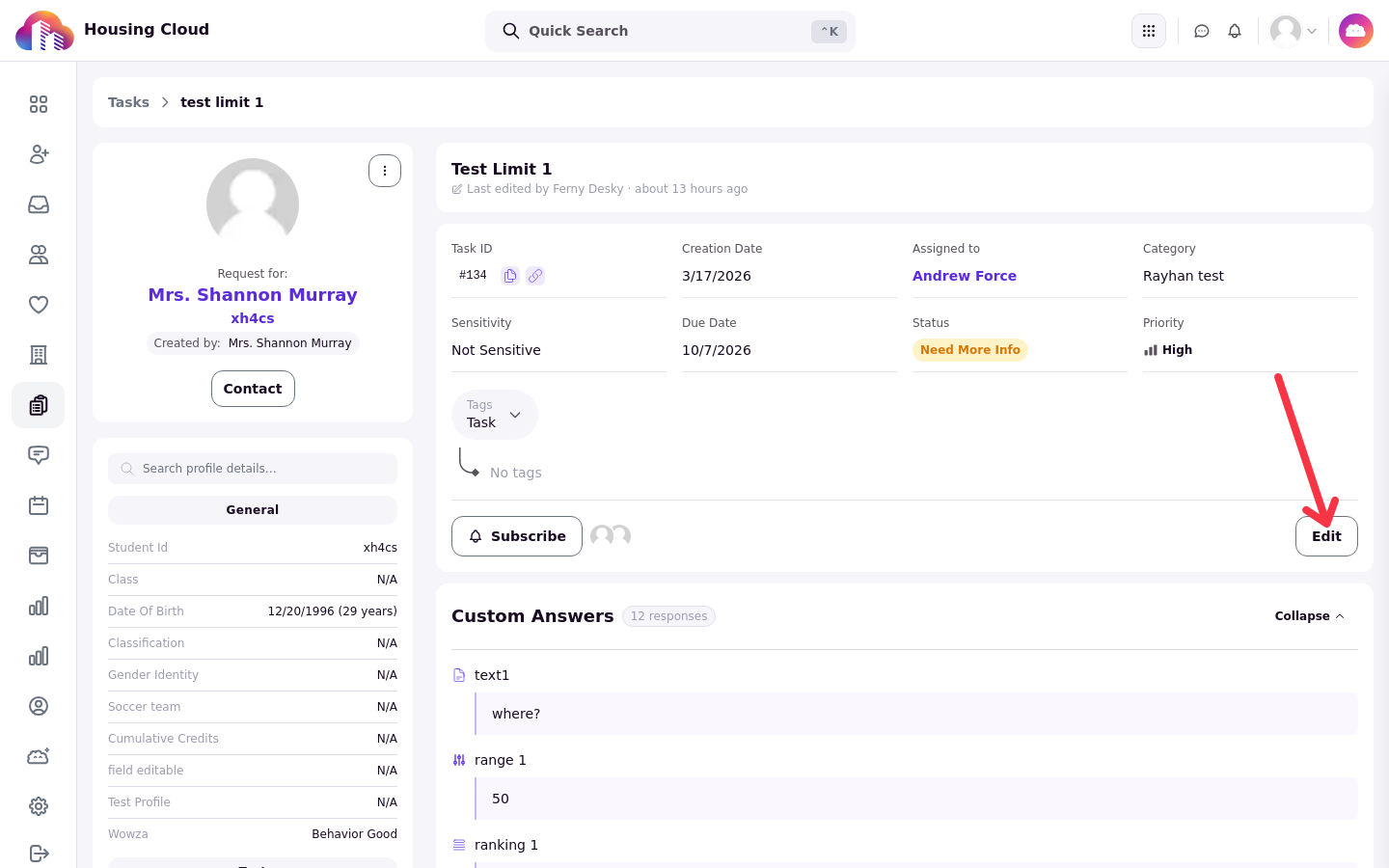Click the heart icon in sidebar
The height and width of the screenshot is (868, 1389).
[x=39, y=305]
